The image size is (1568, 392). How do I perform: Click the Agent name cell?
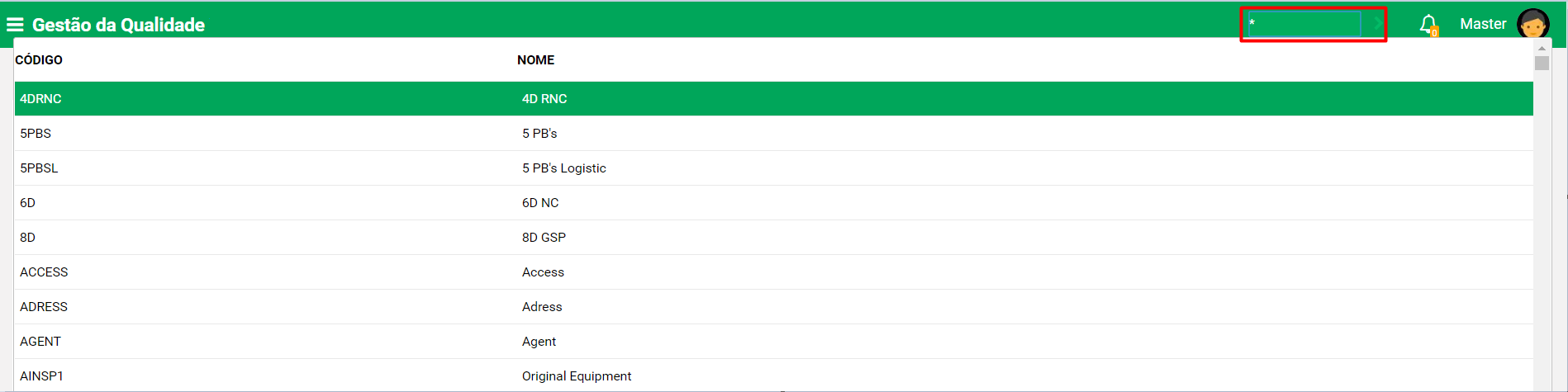tap(539, 342)
